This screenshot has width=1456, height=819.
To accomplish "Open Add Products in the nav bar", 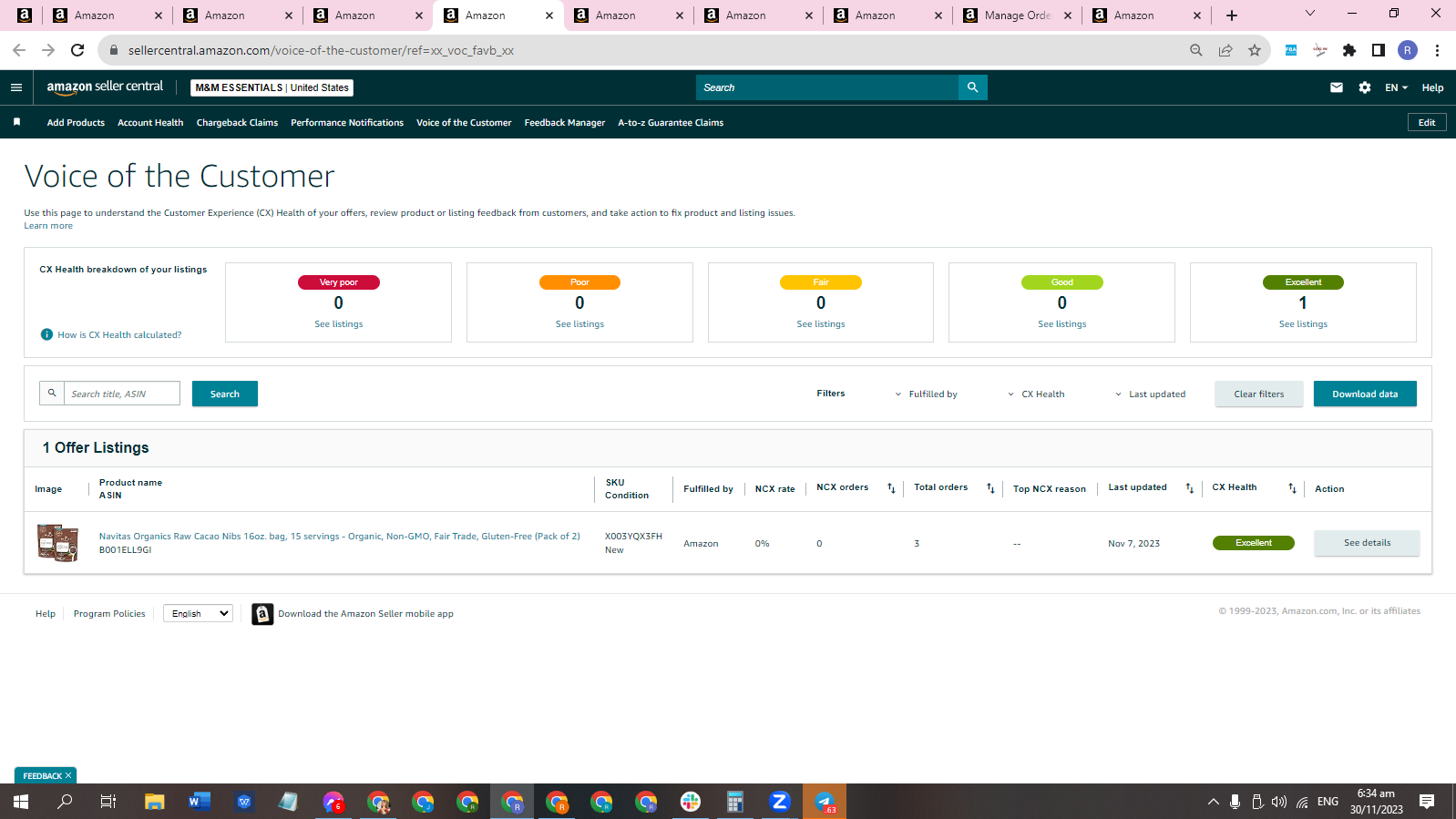I will (x=76, y=122).
